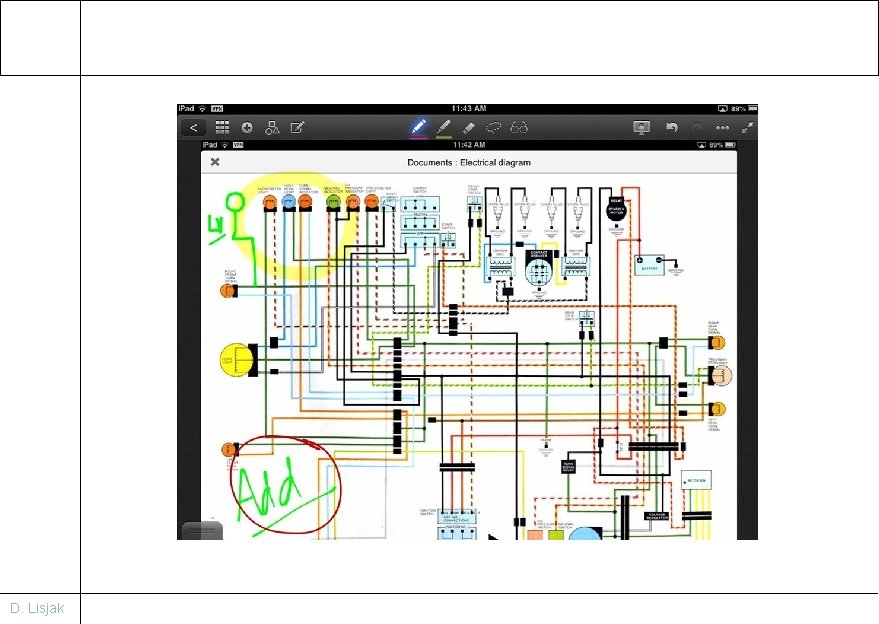This screenshot has height=624, width=879.
Task: Undo the last stroke
Action: click(x=672, y=128)
